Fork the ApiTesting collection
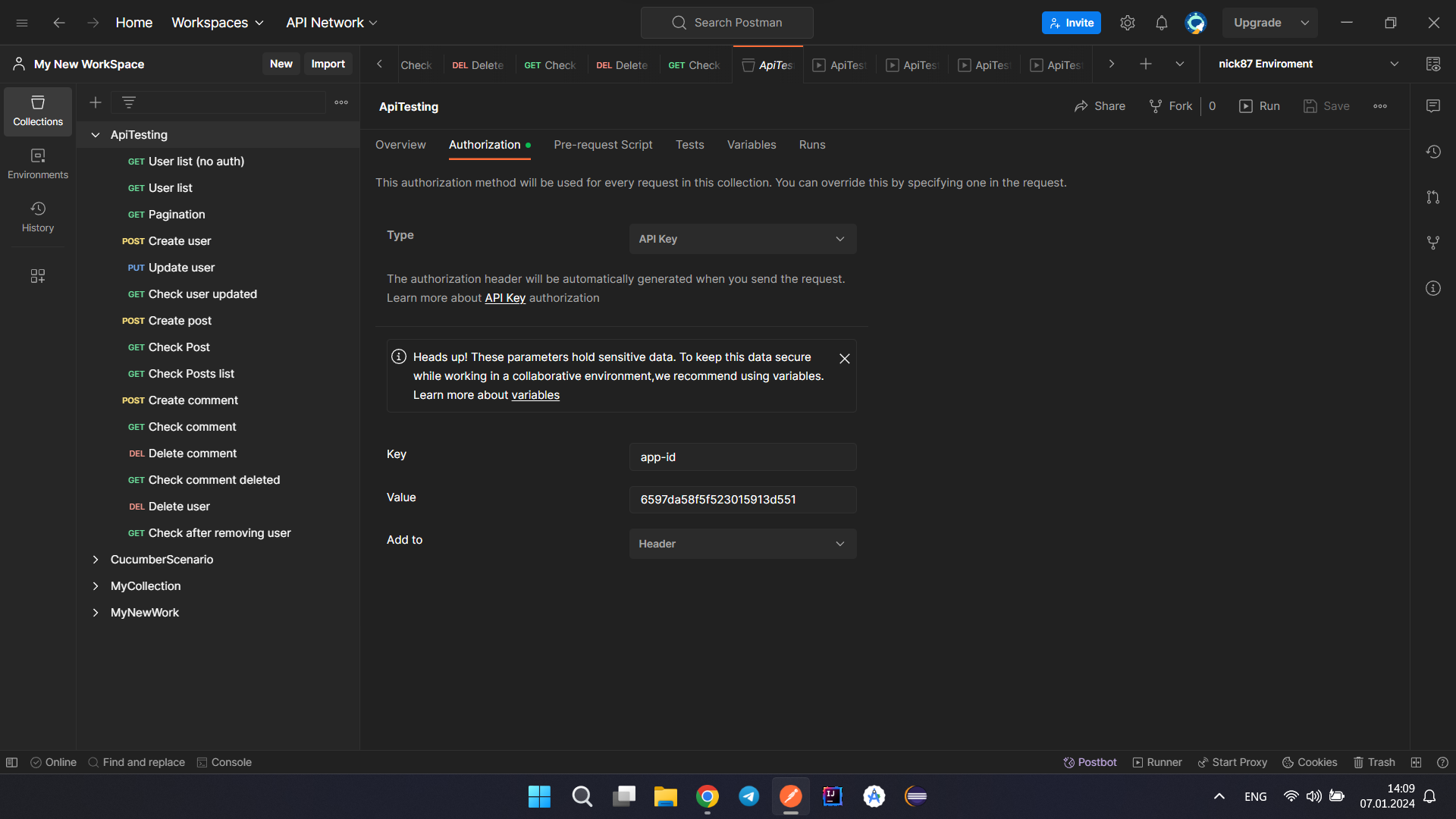Screen dimensions: 1456x819 [x=1171, y=106]
